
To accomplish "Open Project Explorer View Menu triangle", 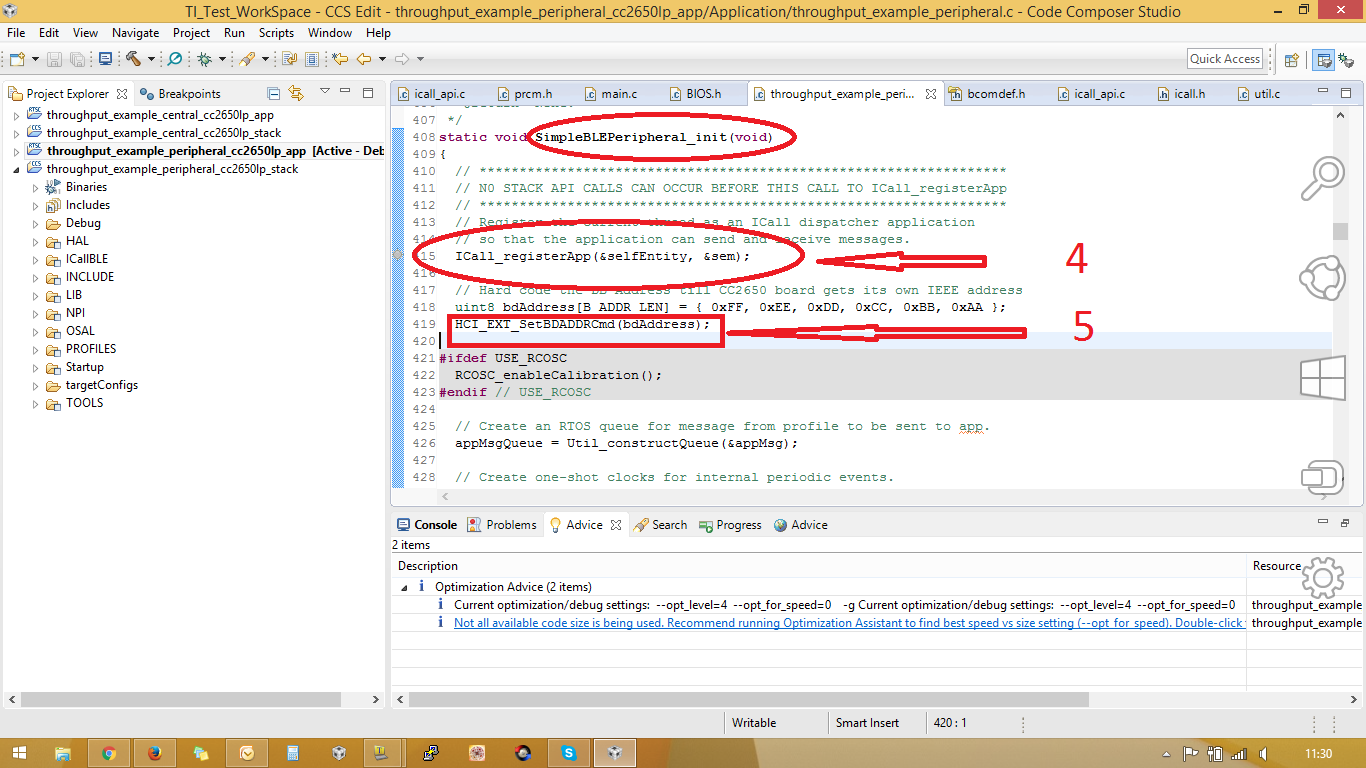I will 325,92.
